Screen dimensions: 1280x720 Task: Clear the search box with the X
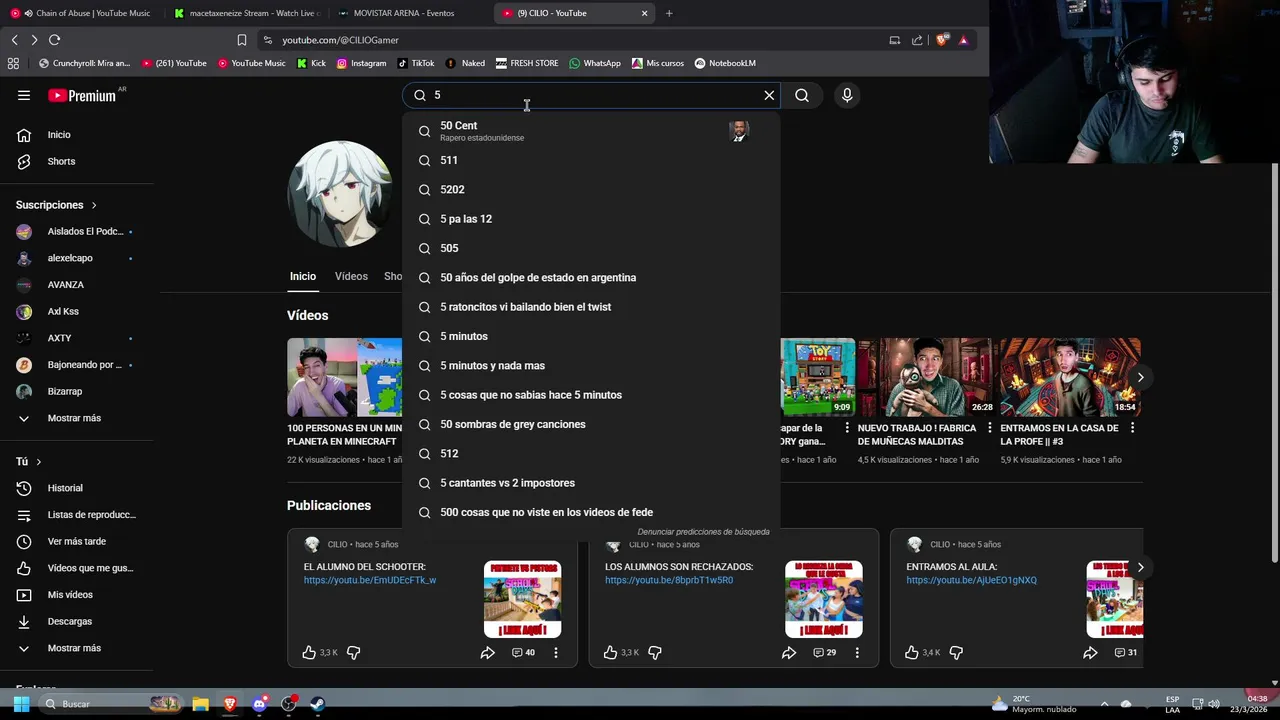click(769, 95)
